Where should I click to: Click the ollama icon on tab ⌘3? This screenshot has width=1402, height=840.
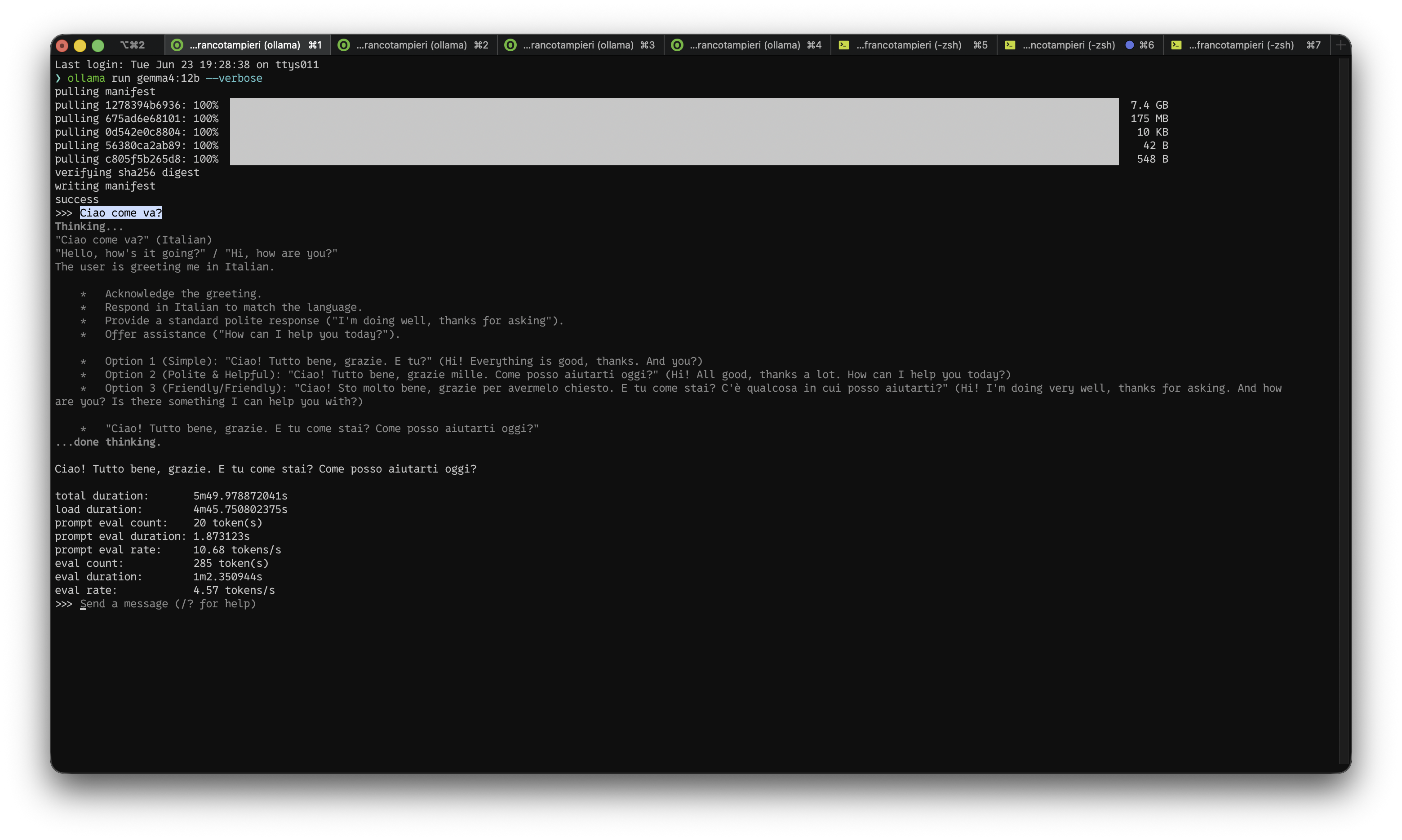coord(510,45)
